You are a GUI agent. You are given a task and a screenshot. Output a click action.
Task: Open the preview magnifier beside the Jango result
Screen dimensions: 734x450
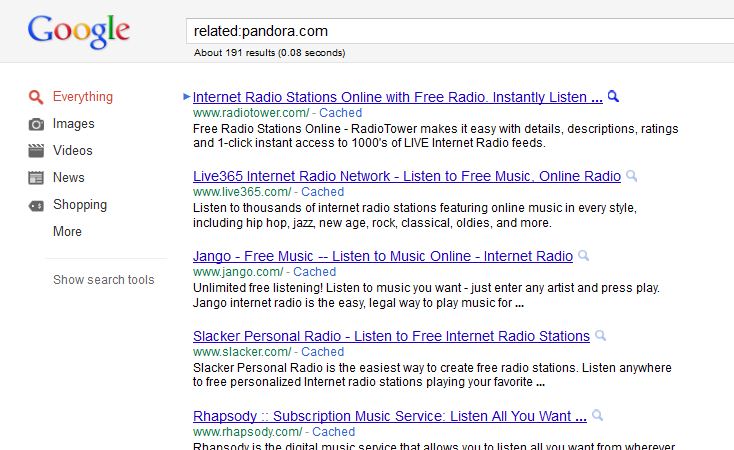click(583, 256)
